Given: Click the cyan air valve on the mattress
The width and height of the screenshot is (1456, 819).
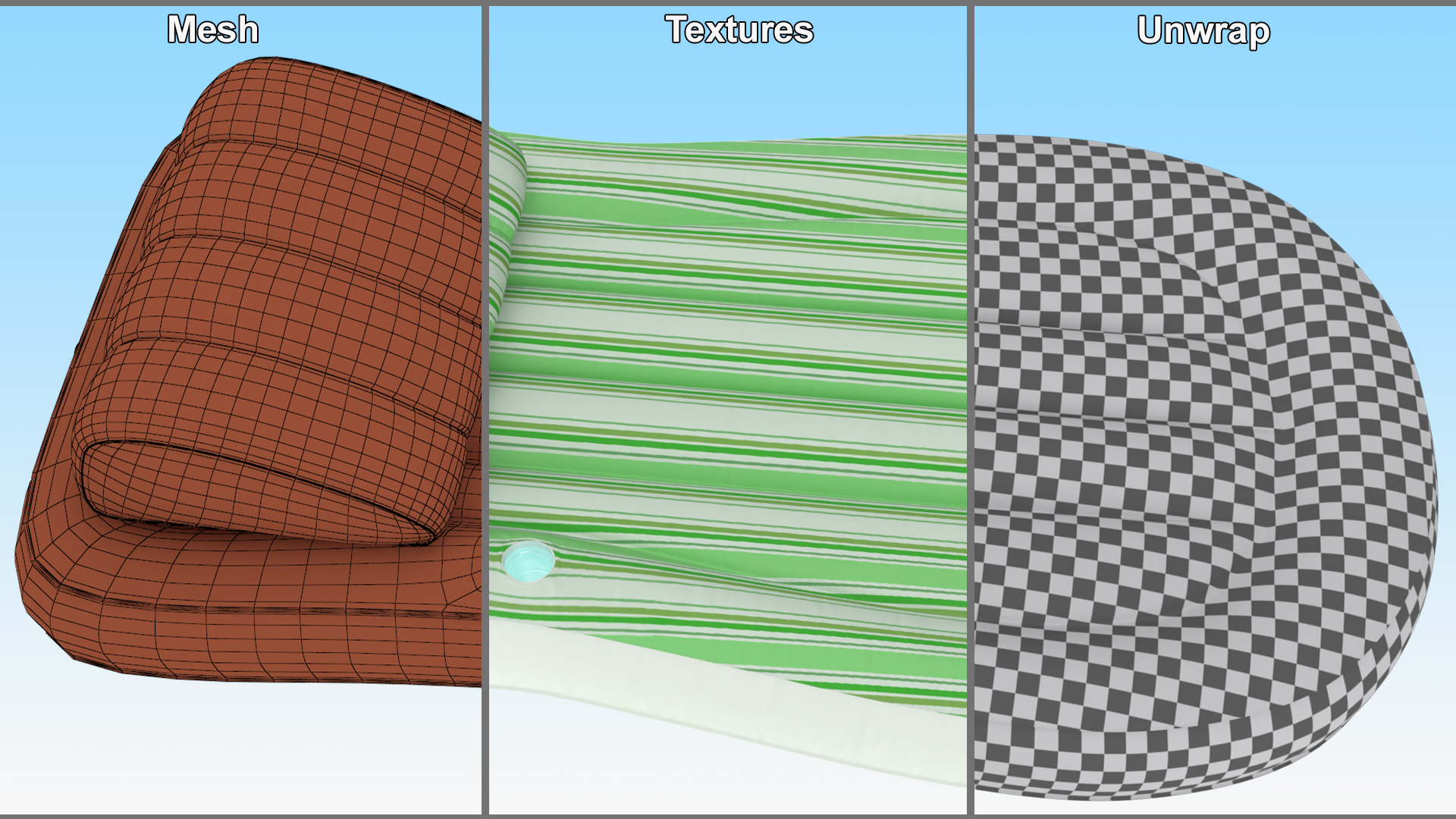Looking at the screenshot, I should 528,562.
